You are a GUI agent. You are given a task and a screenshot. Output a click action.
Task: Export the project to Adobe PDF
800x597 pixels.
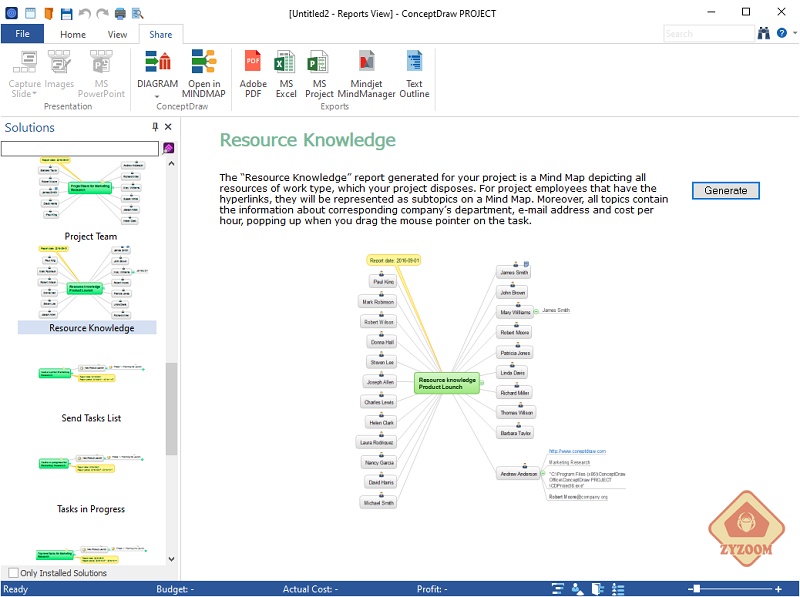[x=253, y=74]
